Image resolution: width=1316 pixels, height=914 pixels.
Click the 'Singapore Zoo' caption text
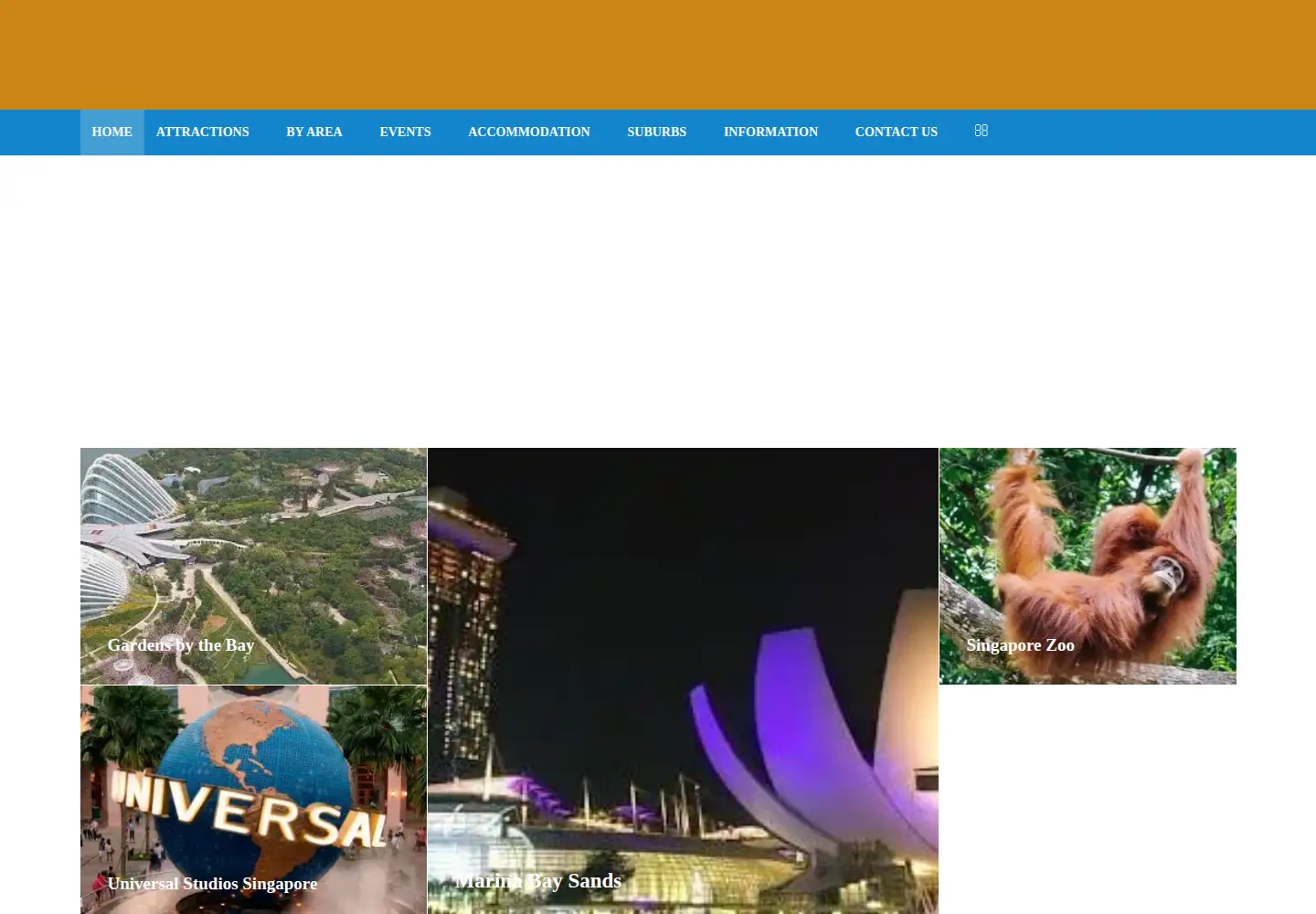[x=1021, y=645]
